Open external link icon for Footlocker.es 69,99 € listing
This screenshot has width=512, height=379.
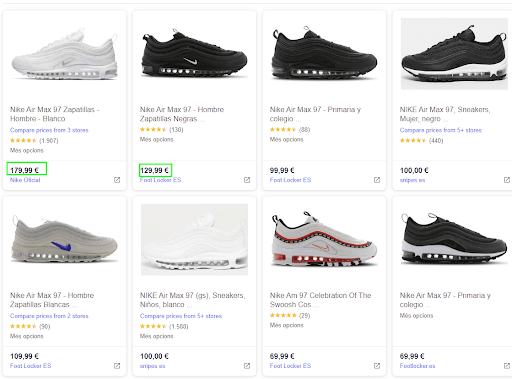pos(507,366)
